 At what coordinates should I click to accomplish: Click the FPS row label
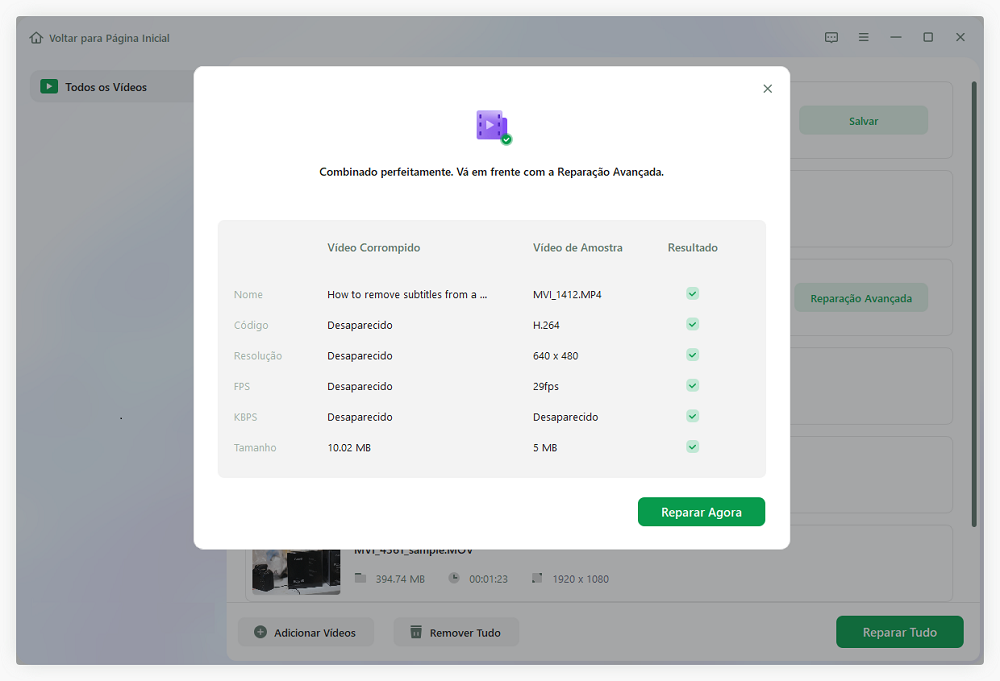[x=242, y=386]
